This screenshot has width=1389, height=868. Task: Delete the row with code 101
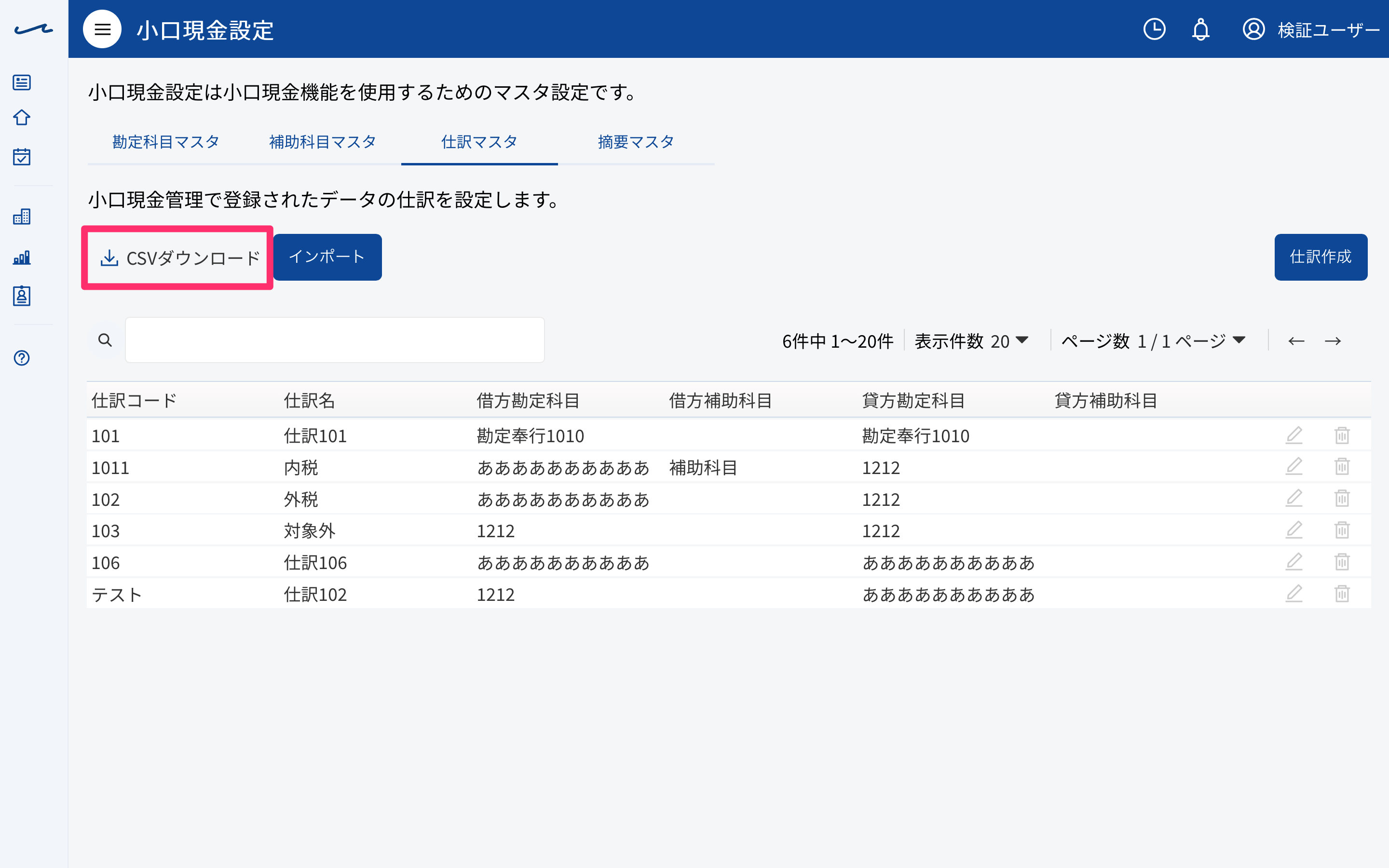tap(1342, 436)
